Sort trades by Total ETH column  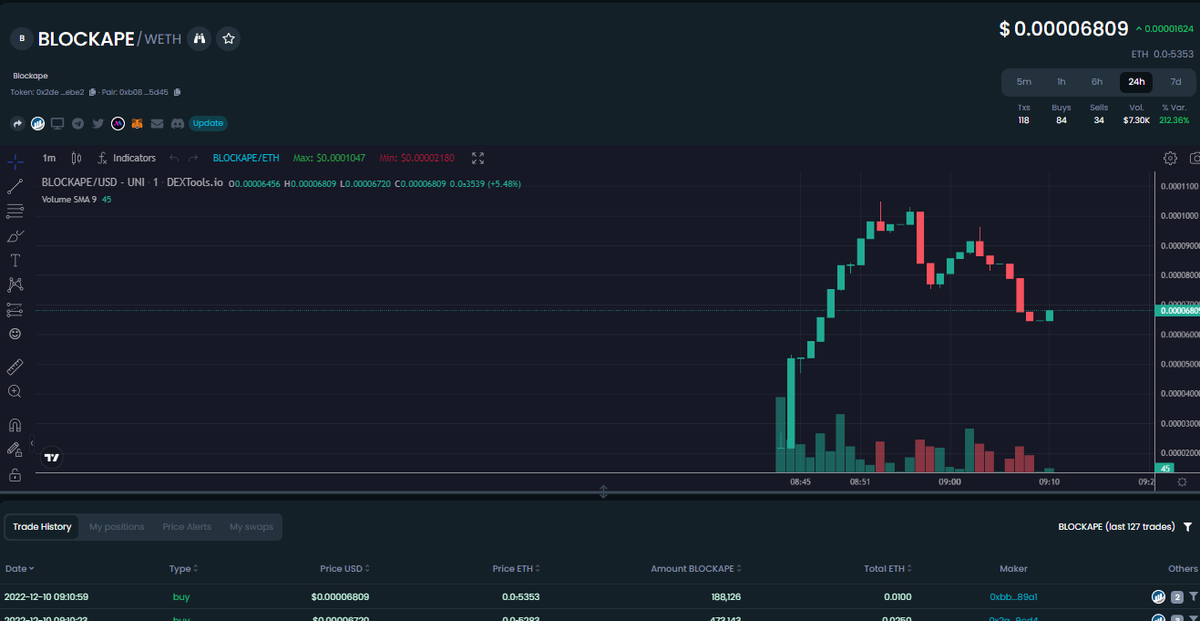[888, 569]
